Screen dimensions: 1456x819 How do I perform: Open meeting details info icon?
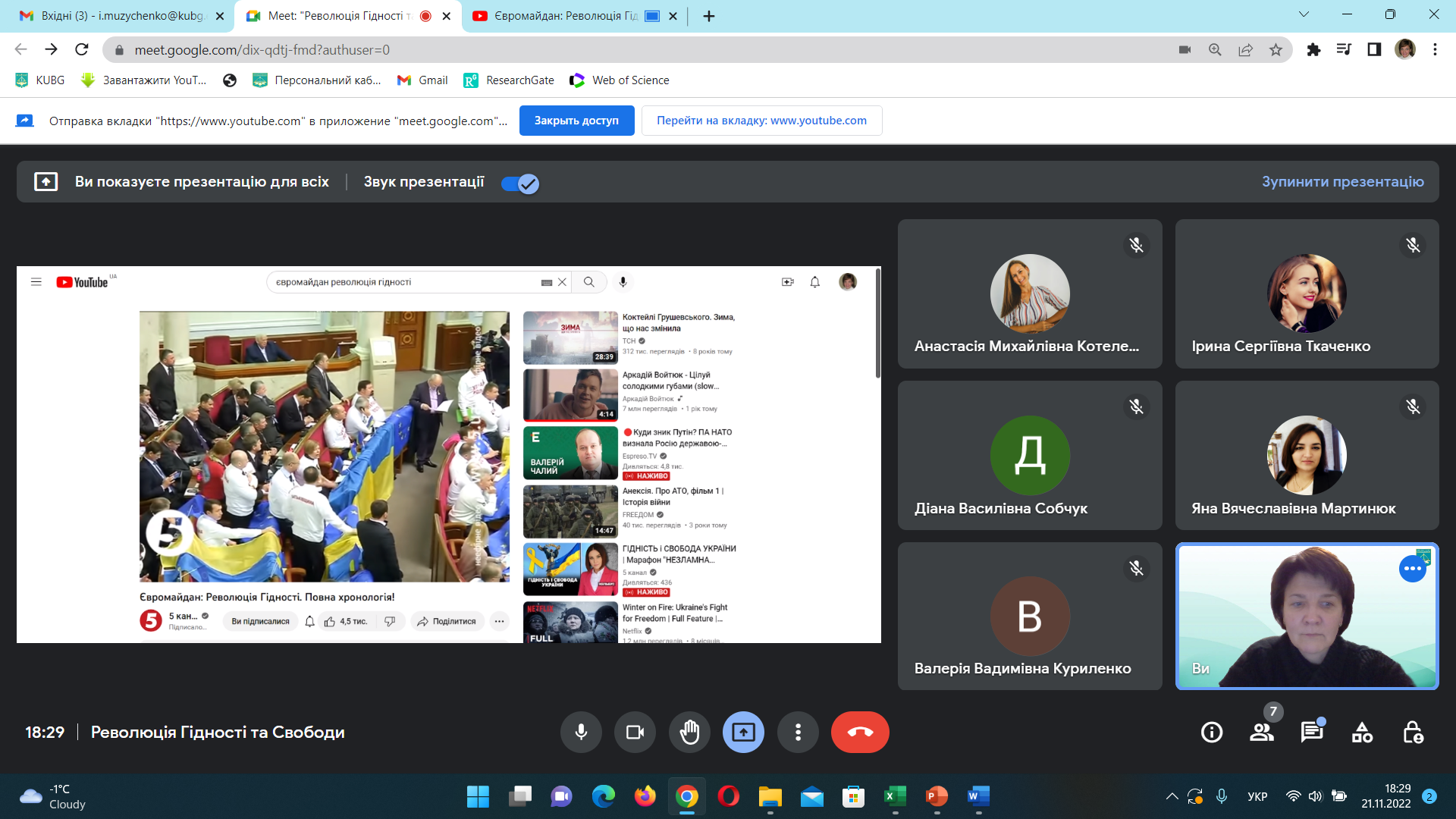(x=1212, y=732)
